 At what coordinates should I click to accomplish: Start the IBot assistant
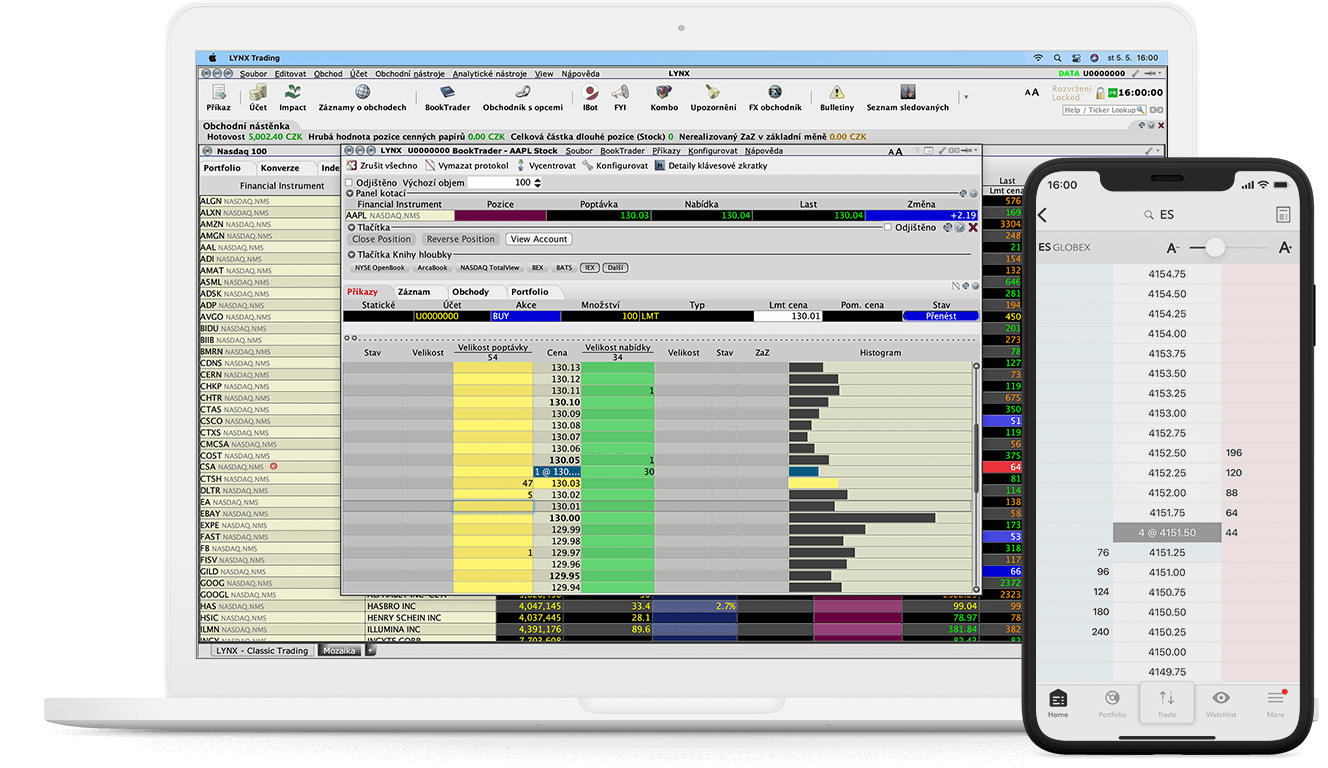point(590,97)
